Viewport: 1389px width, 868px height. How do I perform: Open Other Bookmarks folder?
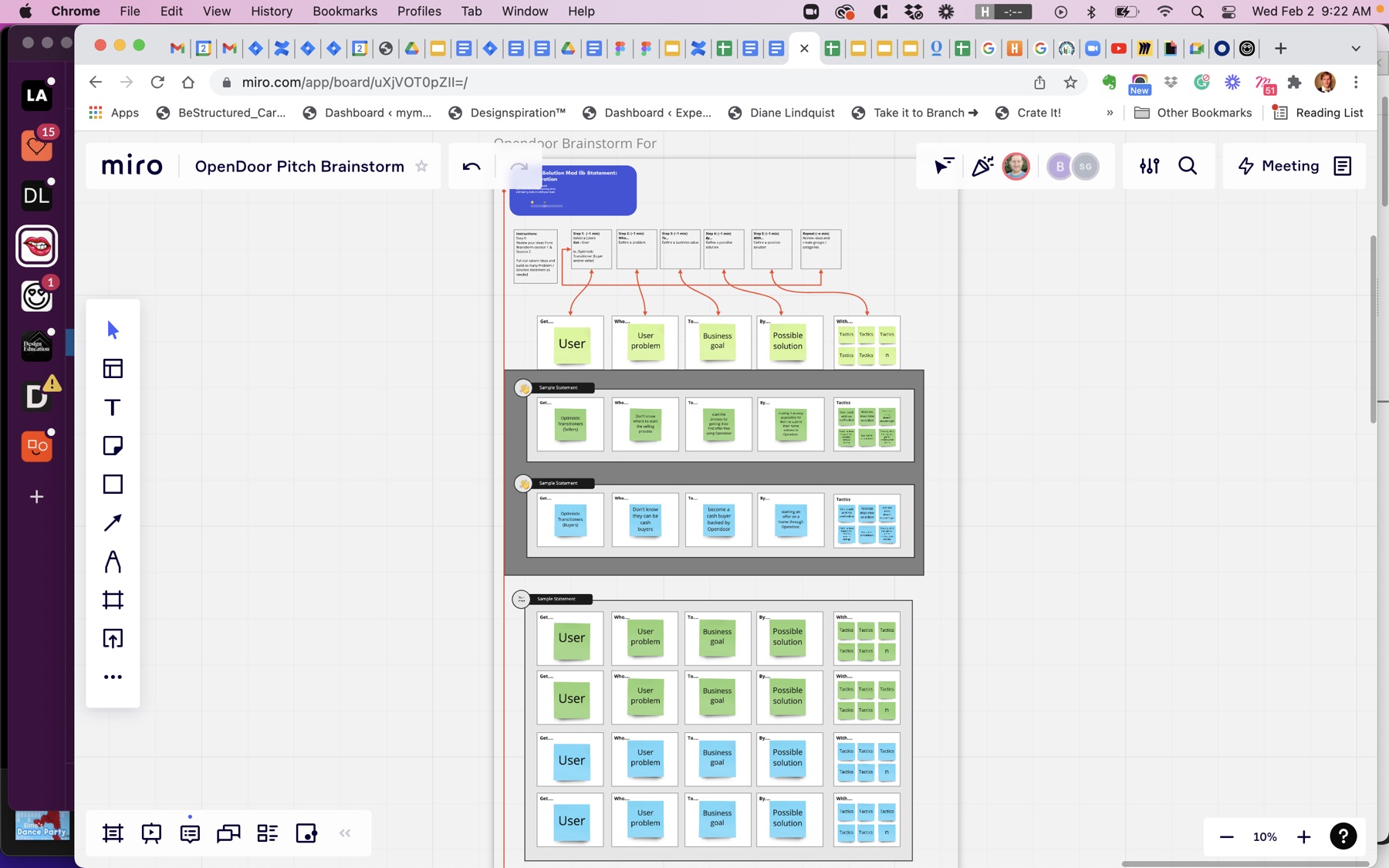click(x=1193, y=113)
